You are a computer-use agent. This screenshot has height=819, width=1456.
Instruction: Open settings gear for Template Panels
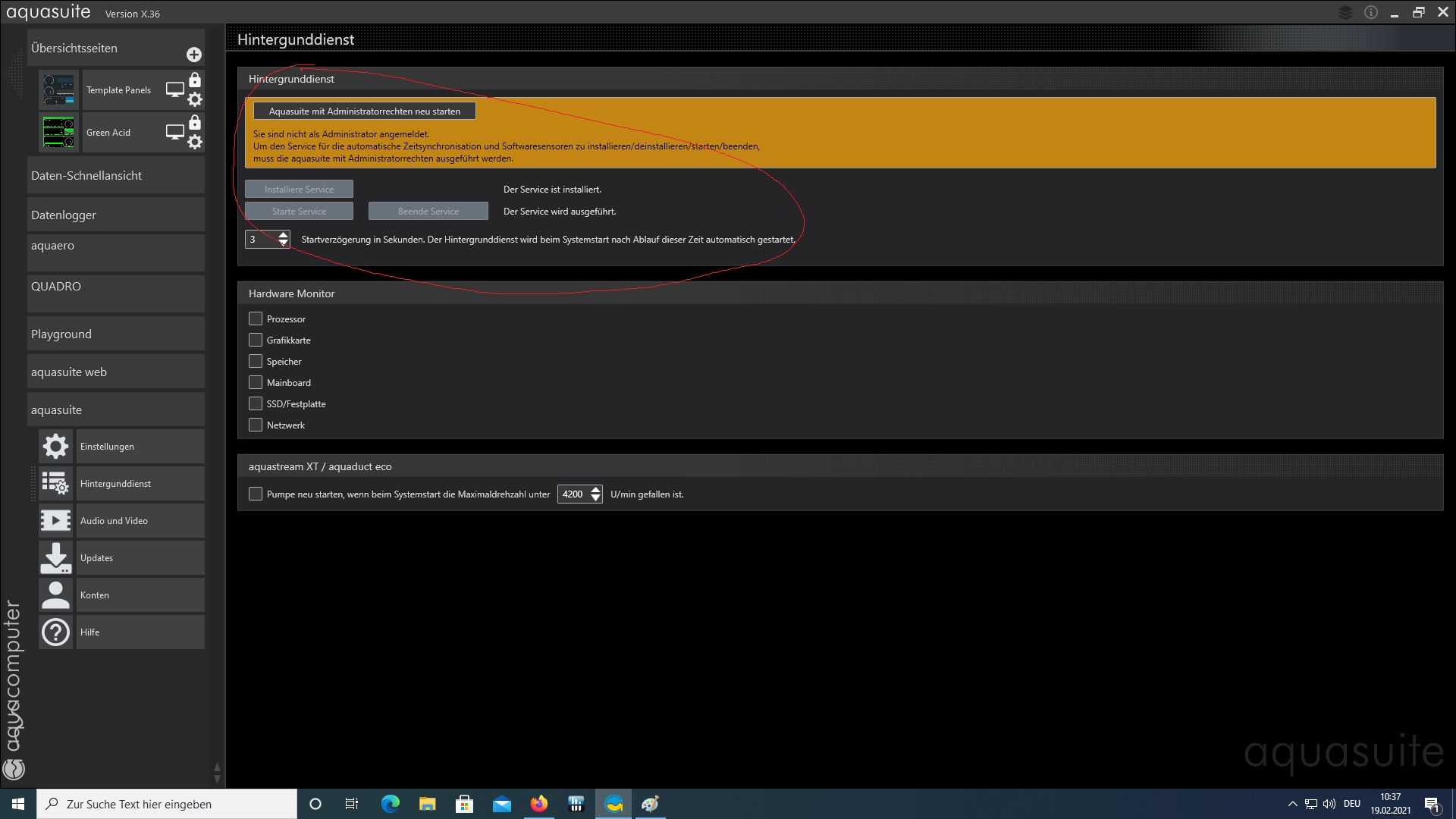tap(195, 99)
